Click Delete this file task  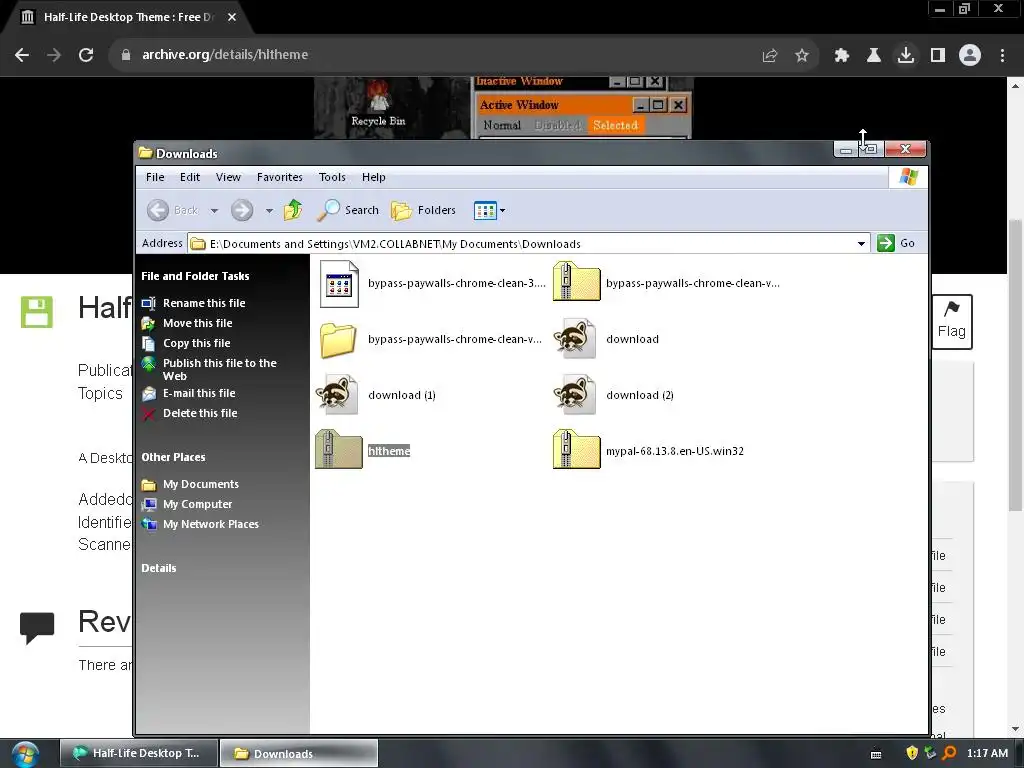point(200,413)
